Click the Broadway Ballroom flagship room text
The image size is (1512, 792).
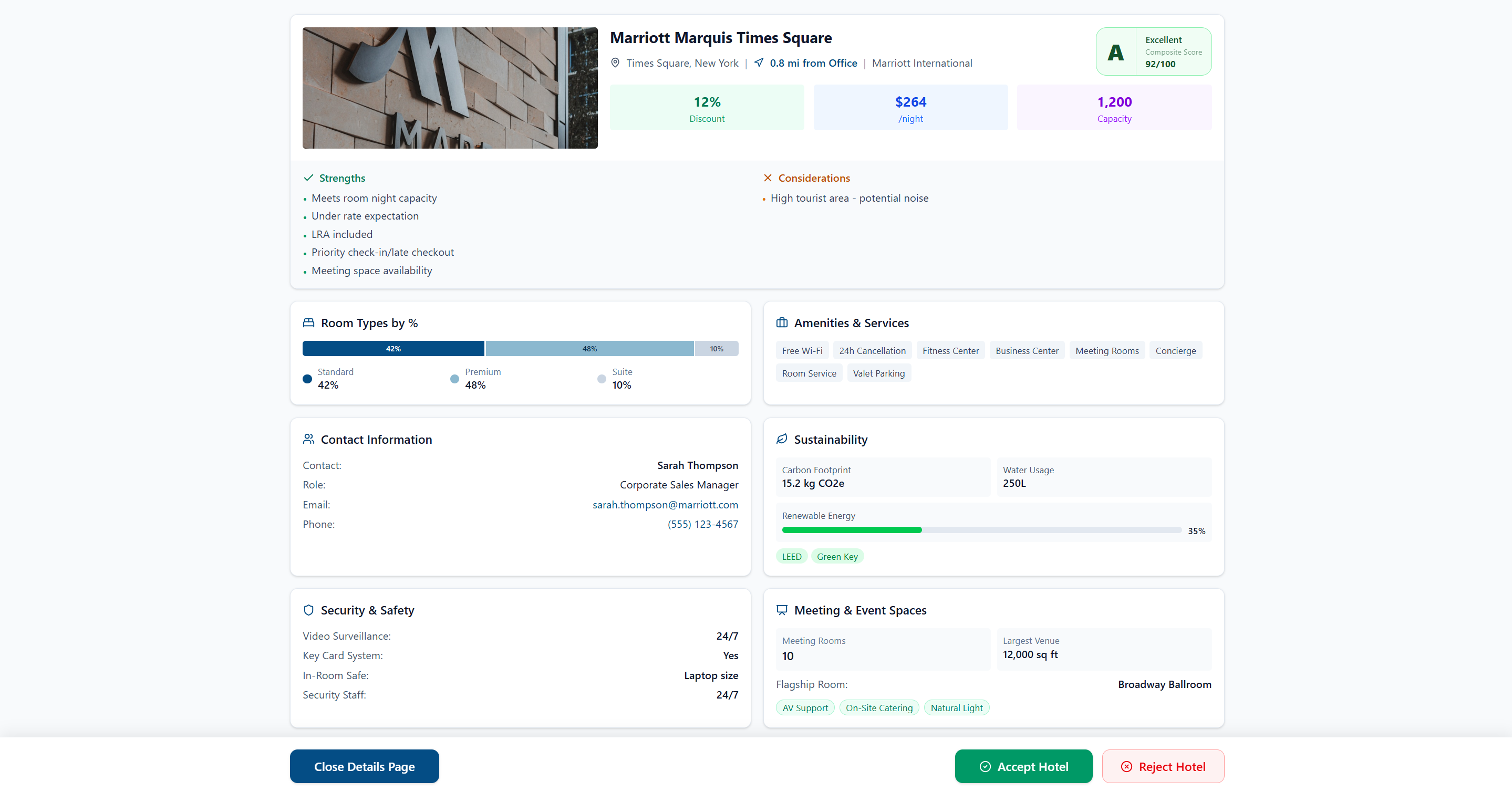coord(1165,684)
